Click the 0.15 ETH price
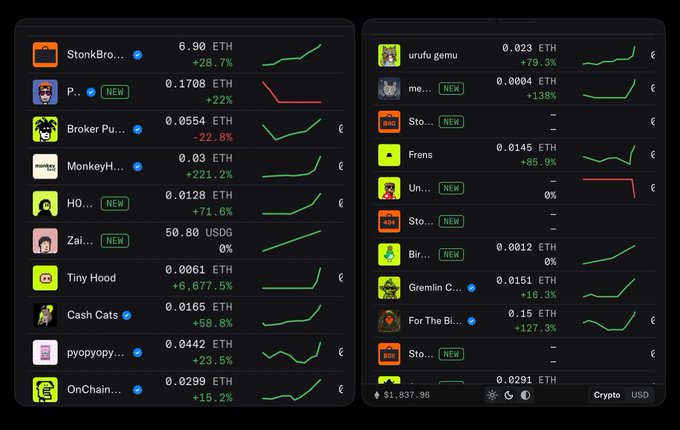 [x=532, y=313]
